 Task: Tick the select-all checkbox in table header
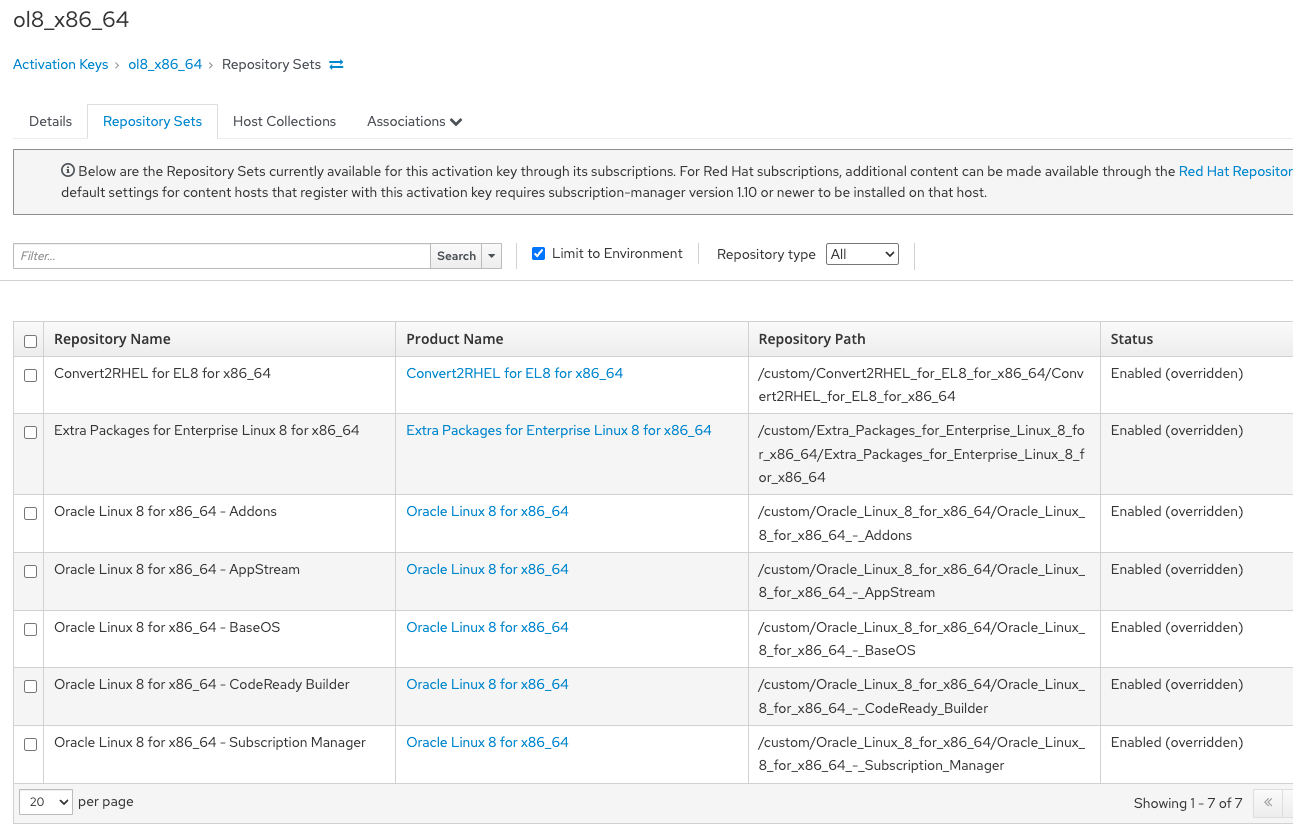tap(30, 341)
